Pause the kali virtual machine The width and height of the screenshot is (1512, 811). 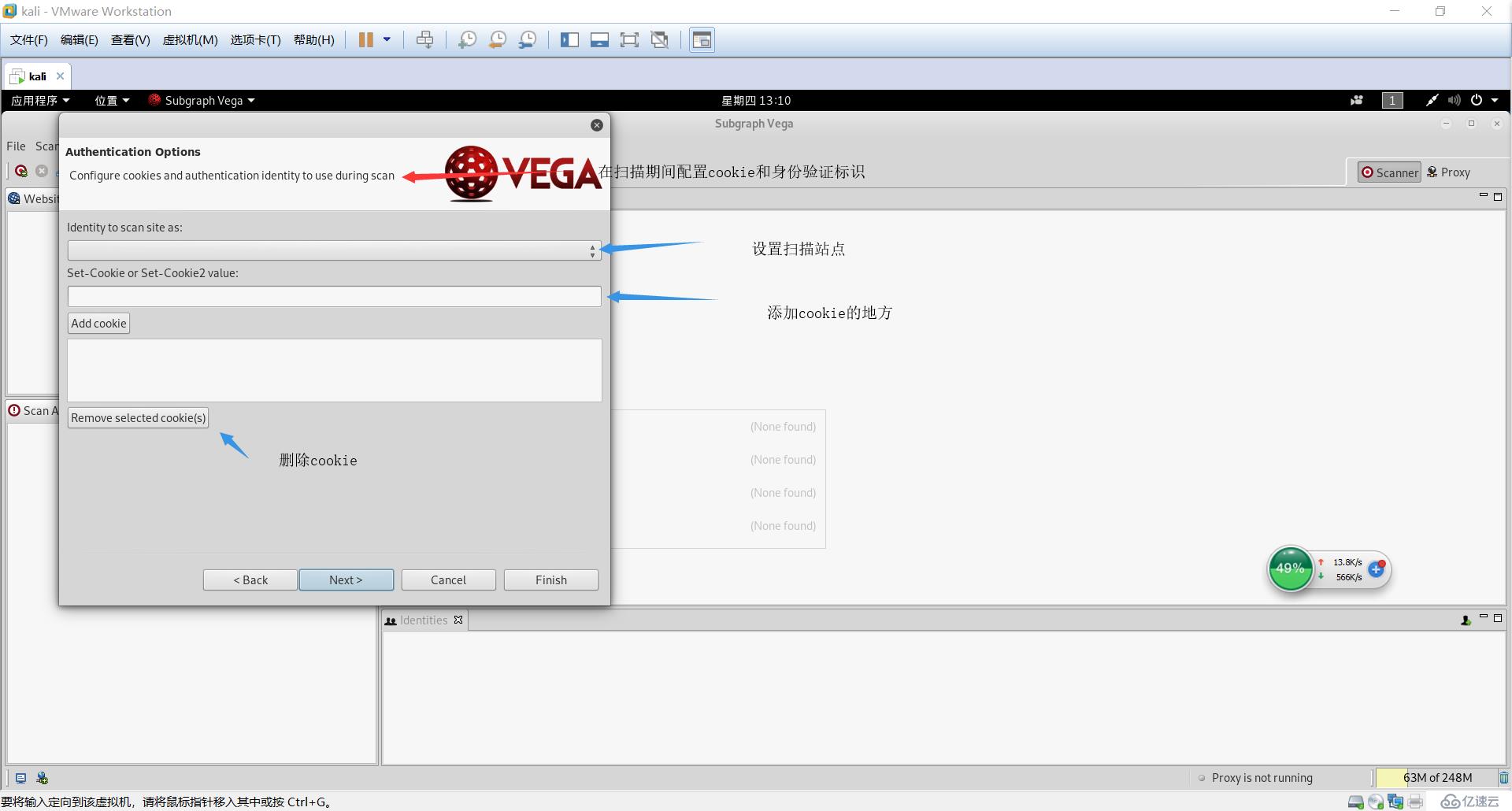[x=365, y=40]
